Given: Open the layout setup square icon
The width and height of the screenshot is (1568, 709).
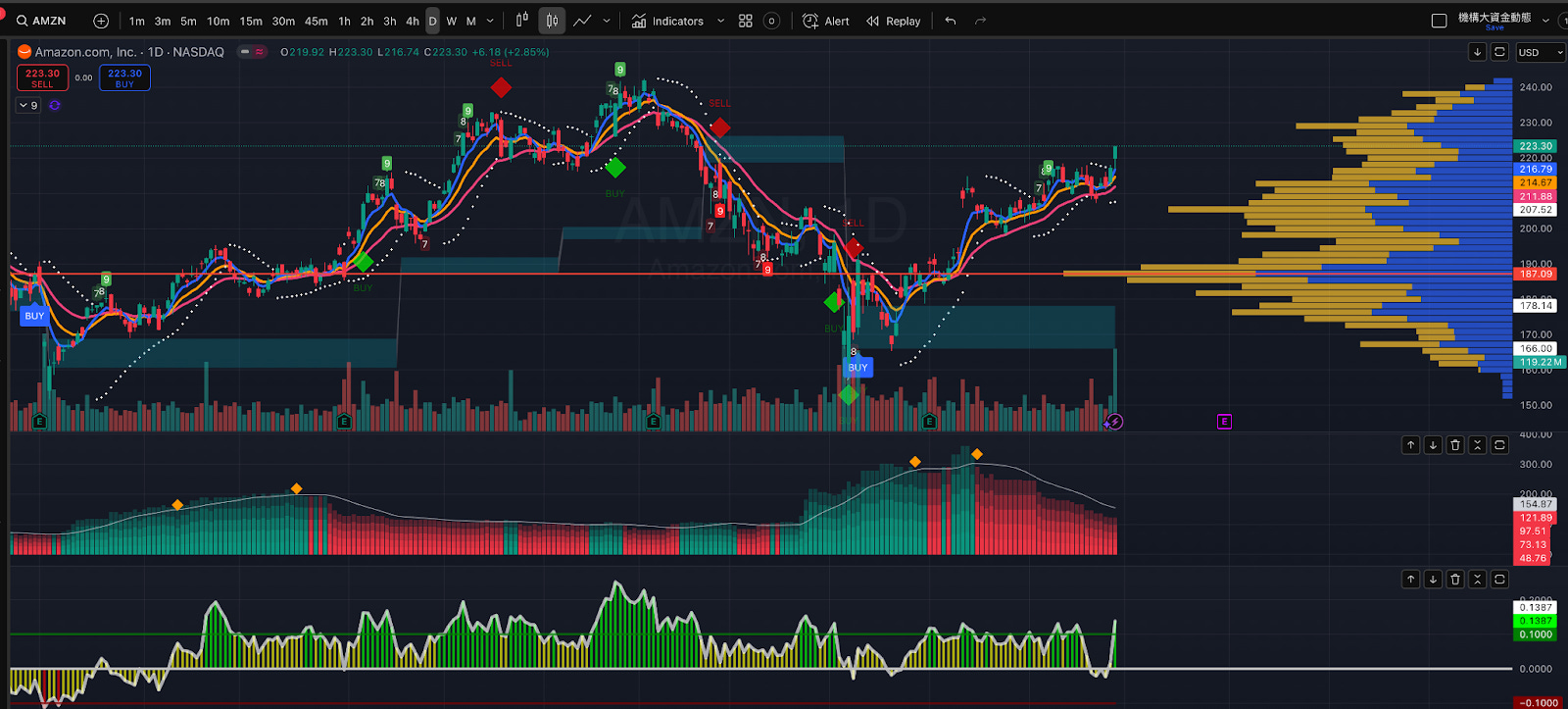Looking at the screenshot, I should (x=1439, y=21).
